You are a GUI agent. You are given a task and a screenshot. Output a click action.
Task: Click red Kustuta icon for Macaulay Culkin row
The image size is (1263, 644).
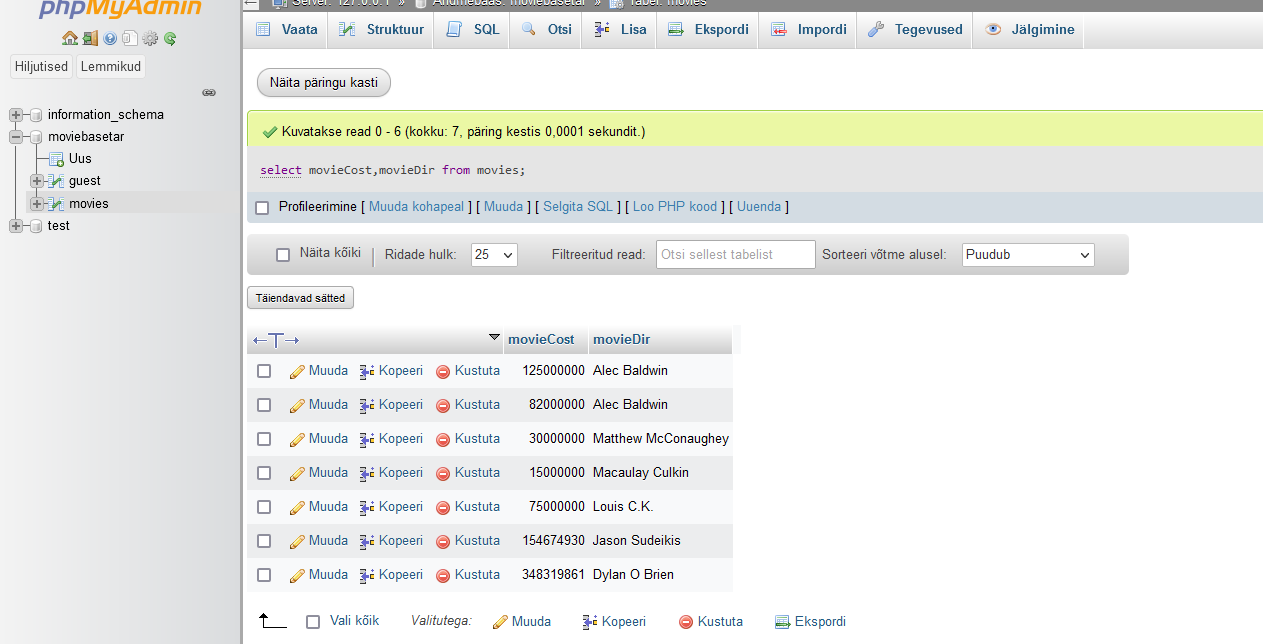[443, 473]
